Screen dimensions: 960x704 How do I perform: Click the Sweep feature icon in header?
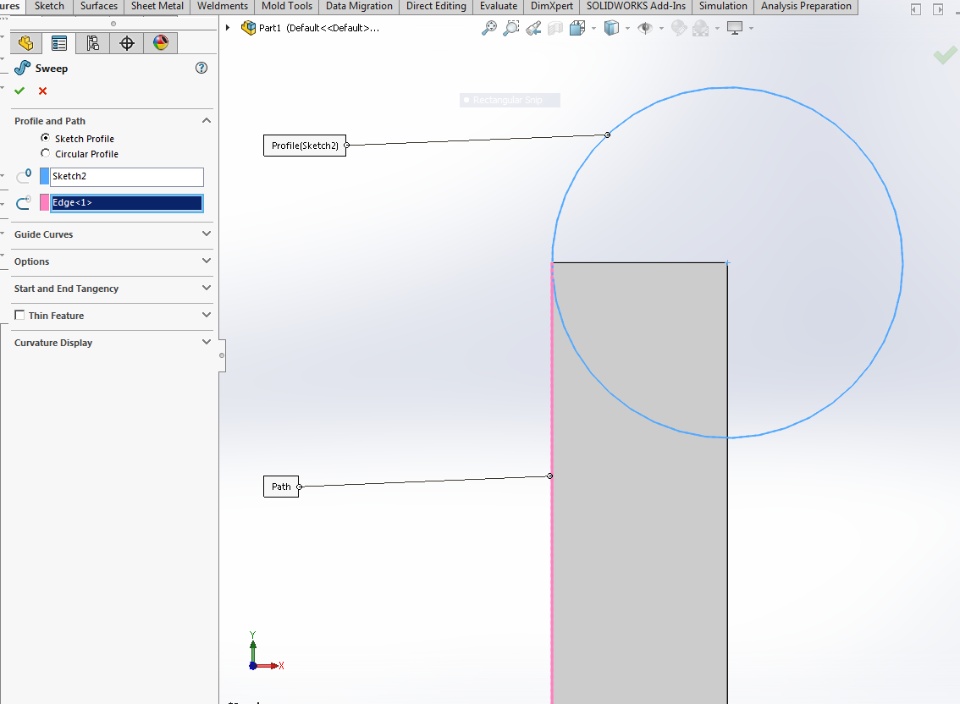[x=23, y=68]
